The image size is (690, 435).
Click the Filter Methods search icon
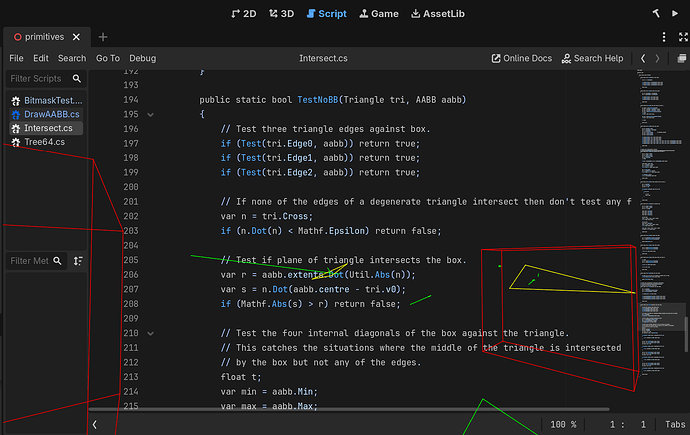click(x=57, y=261)
